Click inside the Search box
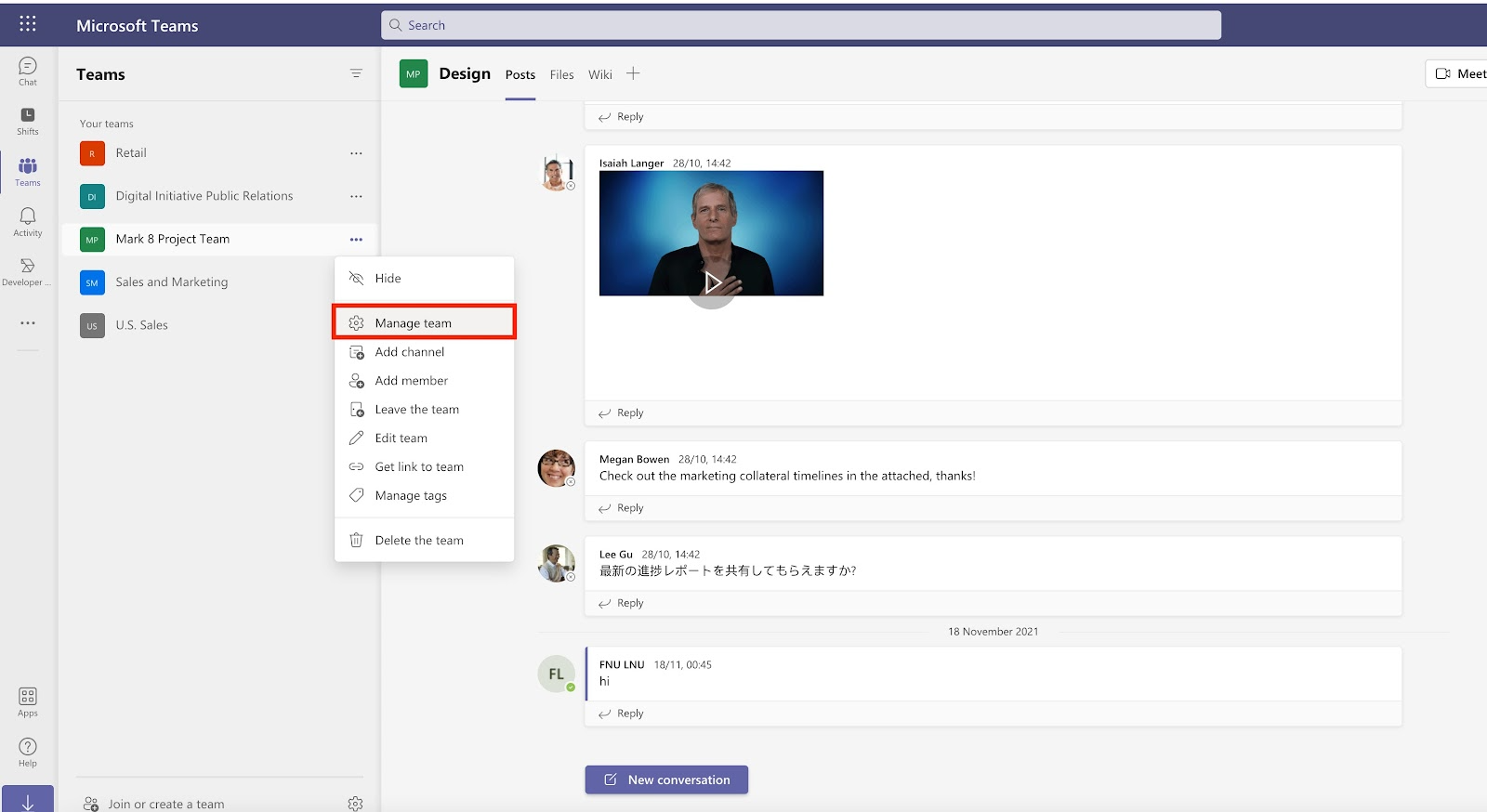This screenshot has width=1487, height=812. click(x=801, y=25)
